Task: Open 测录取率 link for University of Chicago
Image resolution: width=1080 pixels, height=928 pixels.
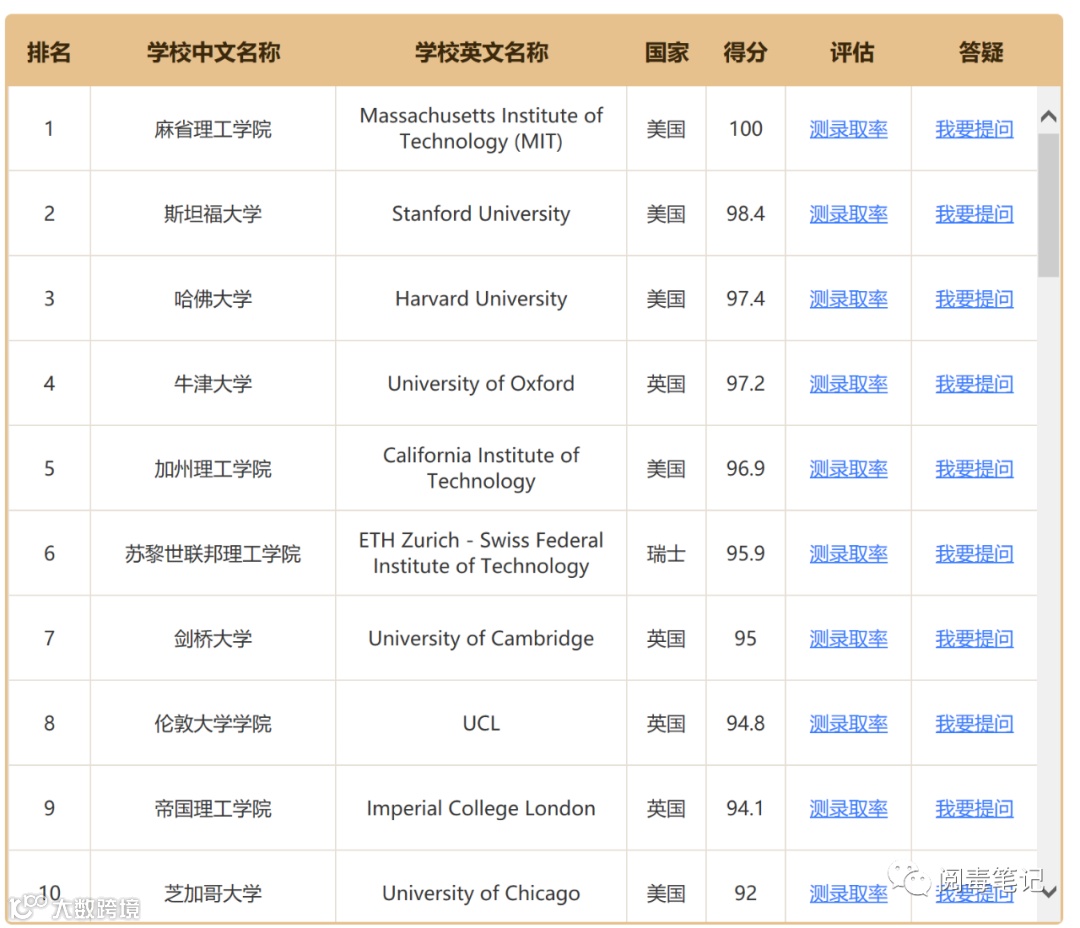Action: pos(848,894)
